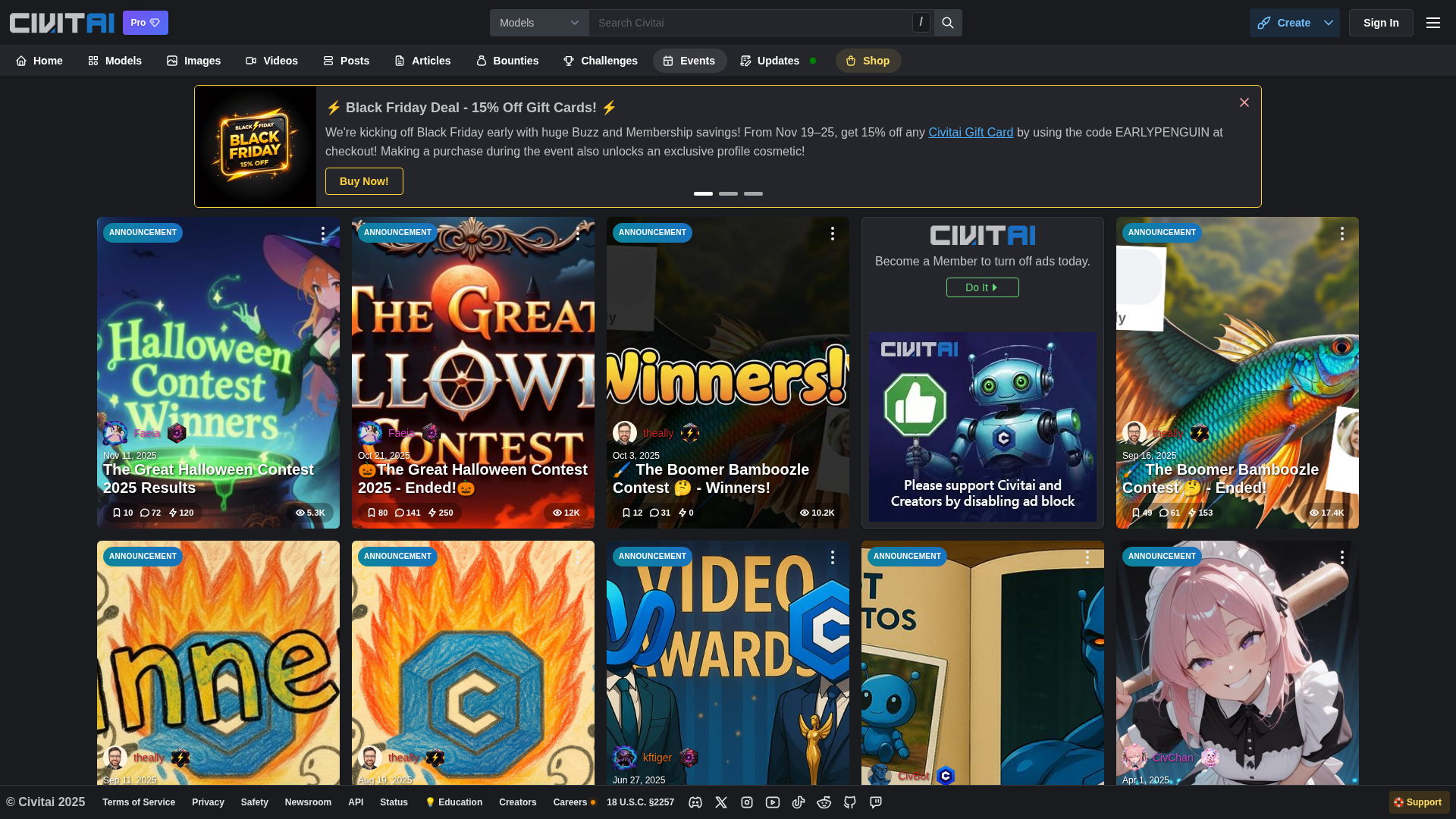
Task: Dismiss the Black Friday banner
Action: click(x=1244, y=102)
